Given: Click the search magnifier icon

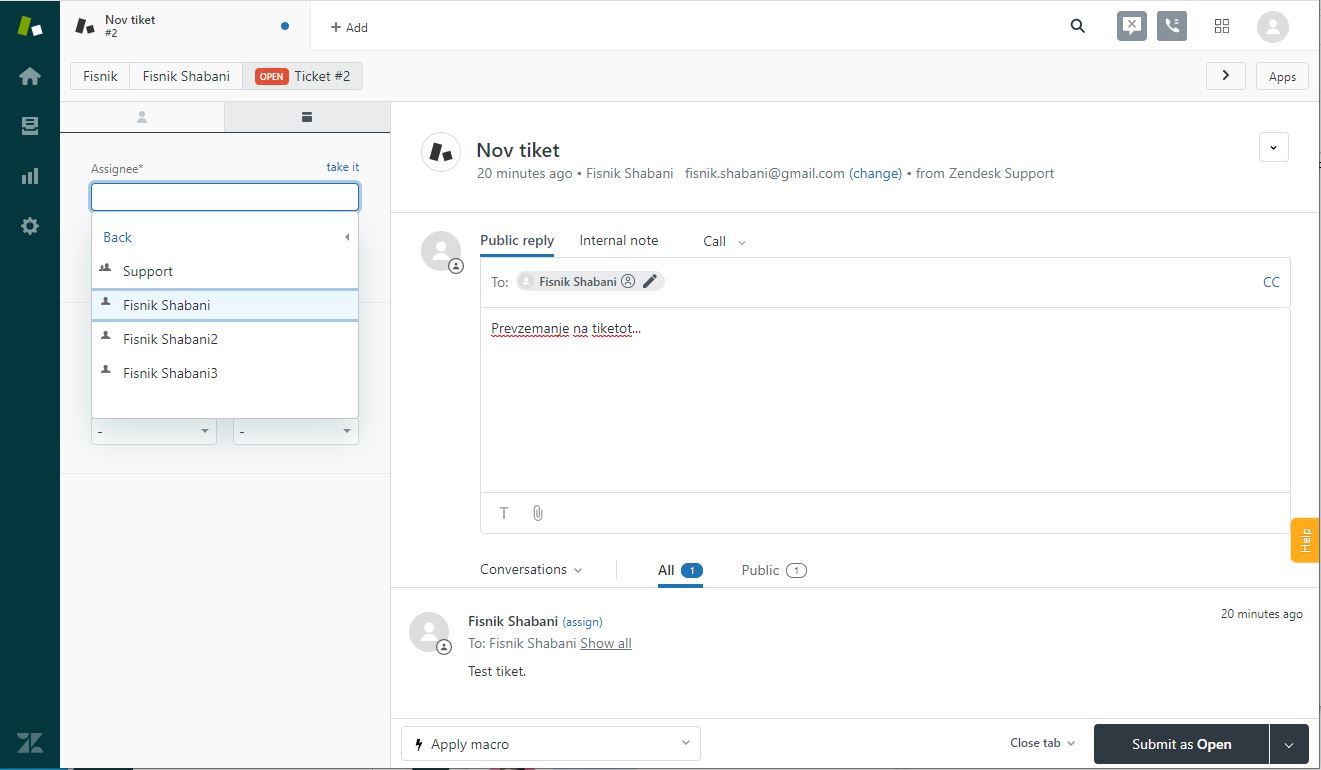Looking at the screenshot, I should coord(1077,27).
